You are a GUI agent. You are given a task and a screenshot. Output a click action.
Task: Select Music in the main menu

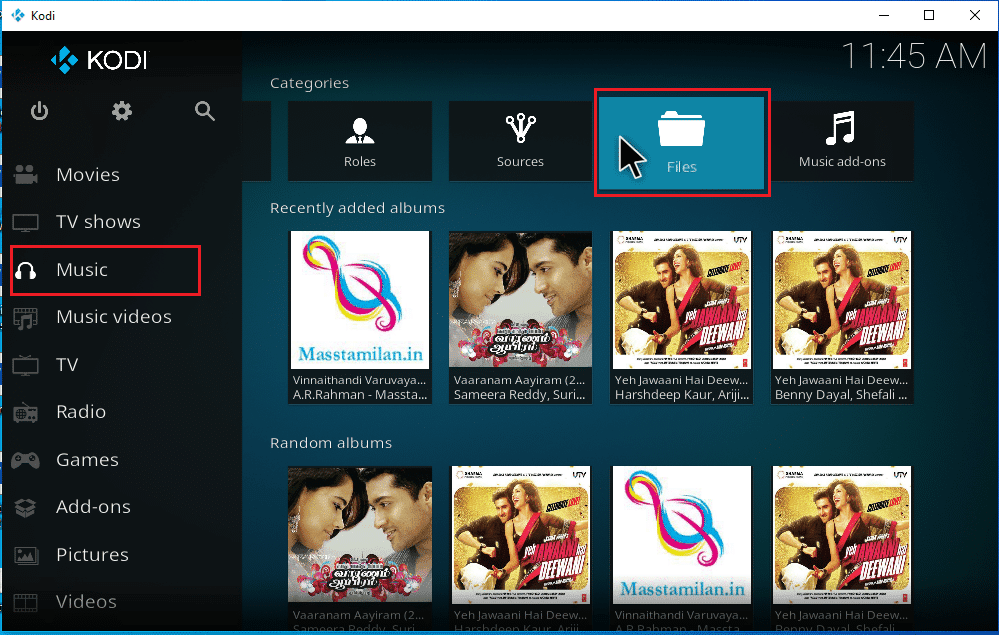82,270
